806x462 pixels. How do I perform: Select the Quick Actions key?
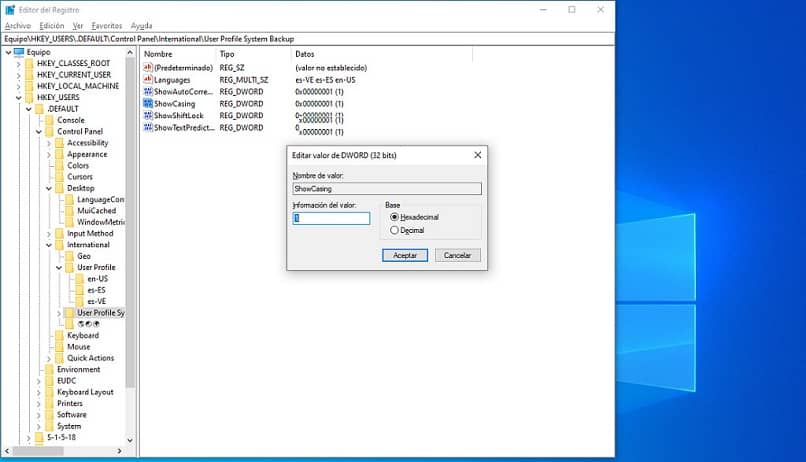click(x=90, y=358)
